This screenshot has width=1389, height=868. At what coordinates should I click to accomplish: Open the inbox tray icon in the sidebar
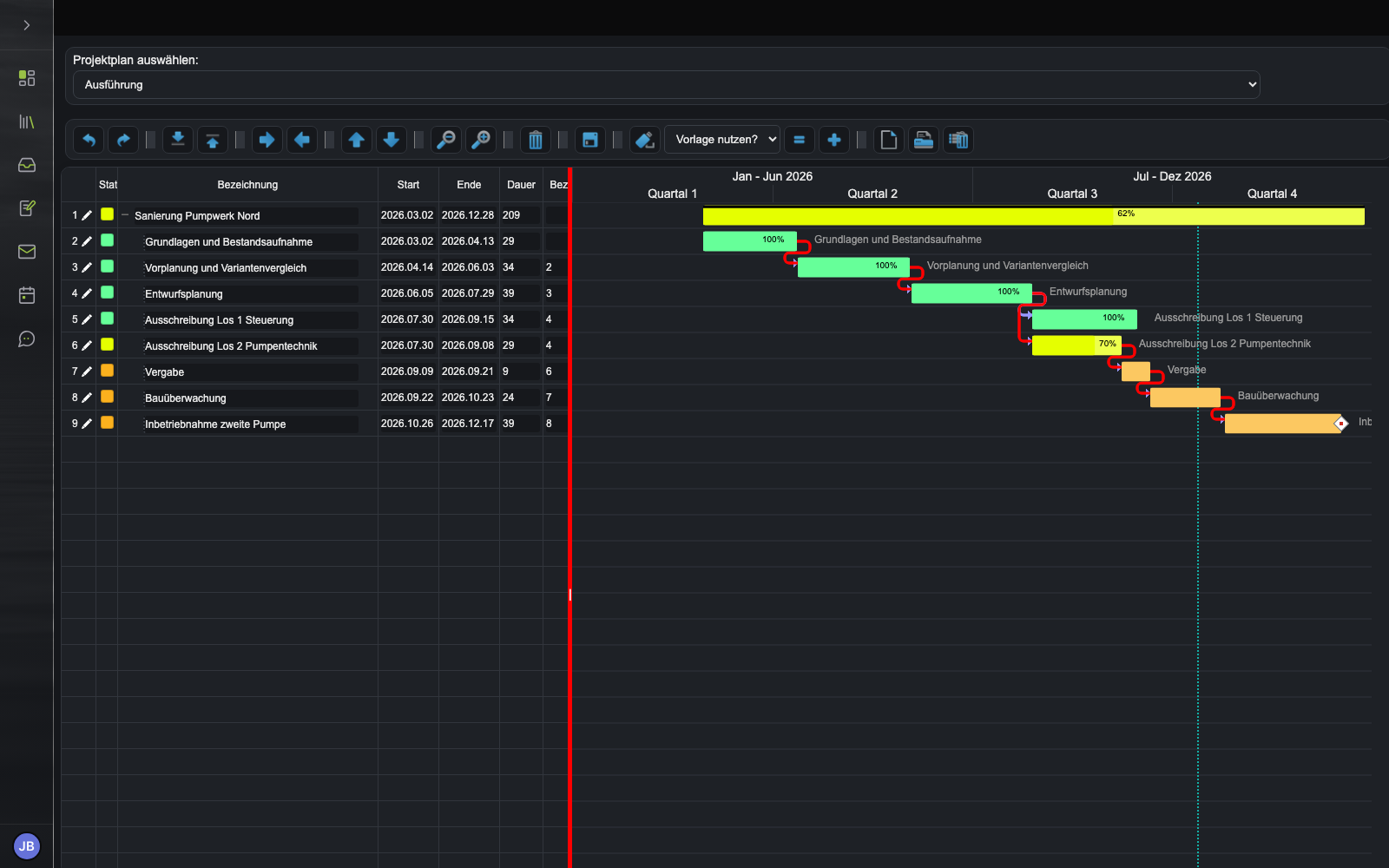click(x=27, y=165)
